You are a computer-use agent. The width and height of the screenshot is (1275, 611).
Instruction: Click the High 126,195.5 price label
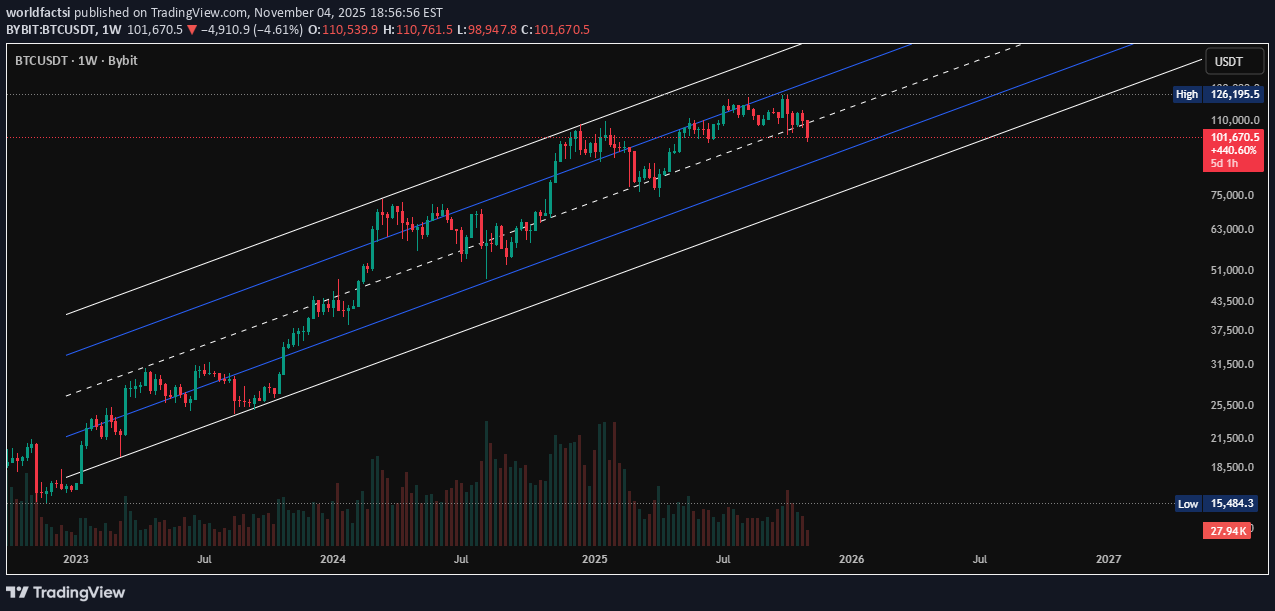pos(1218,94)
